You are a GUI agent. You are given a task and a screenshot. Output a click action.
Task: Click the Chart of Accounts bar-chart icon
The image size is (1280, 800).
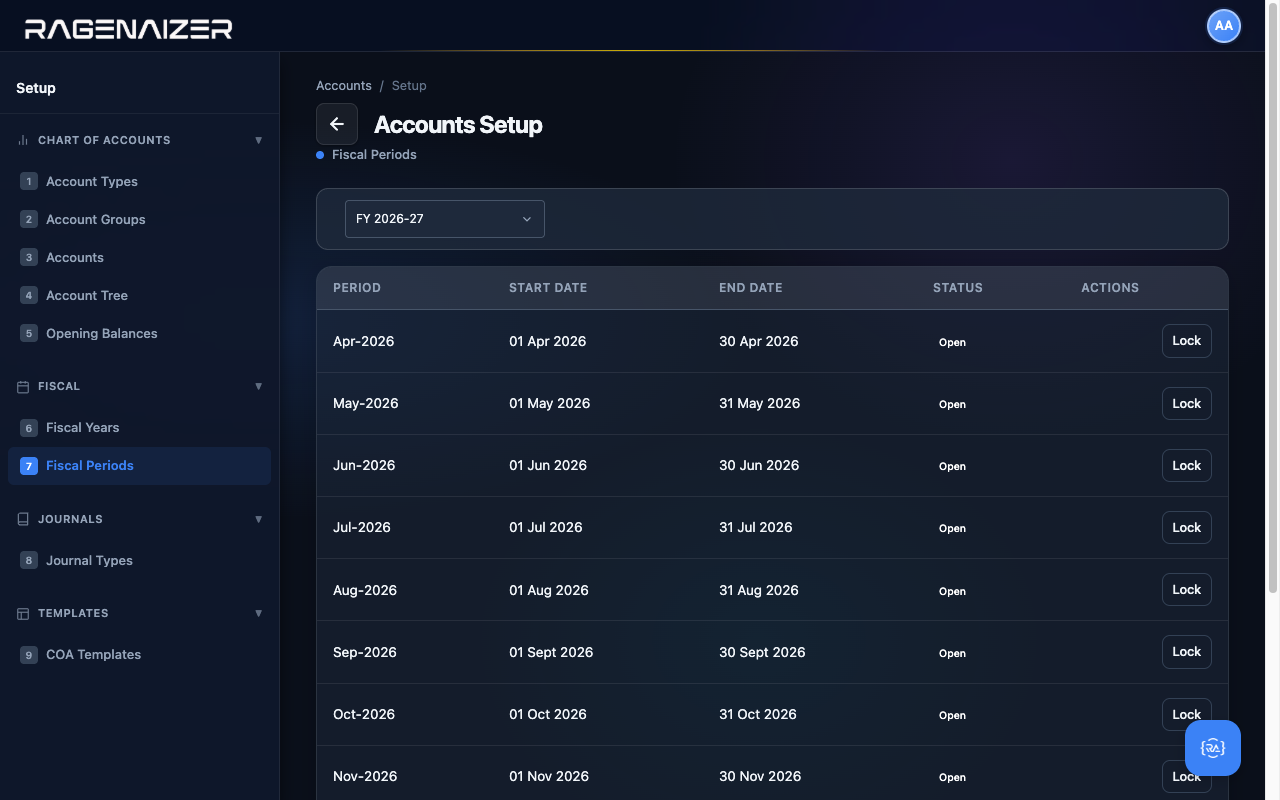pos(23,140)
